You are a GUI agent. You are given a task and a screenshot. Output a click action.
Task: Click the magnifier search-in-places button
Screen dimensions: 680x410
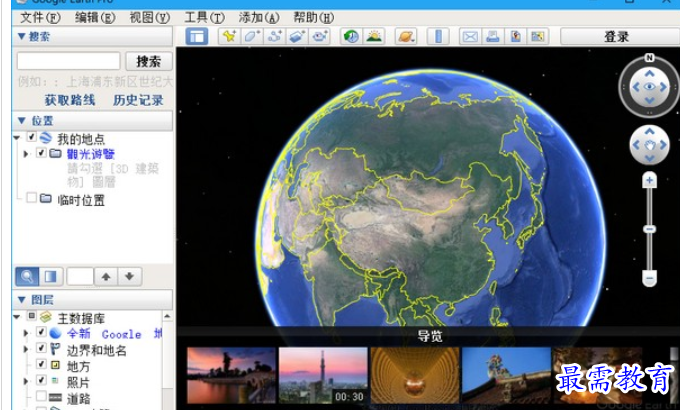click(x=27, y=276)
